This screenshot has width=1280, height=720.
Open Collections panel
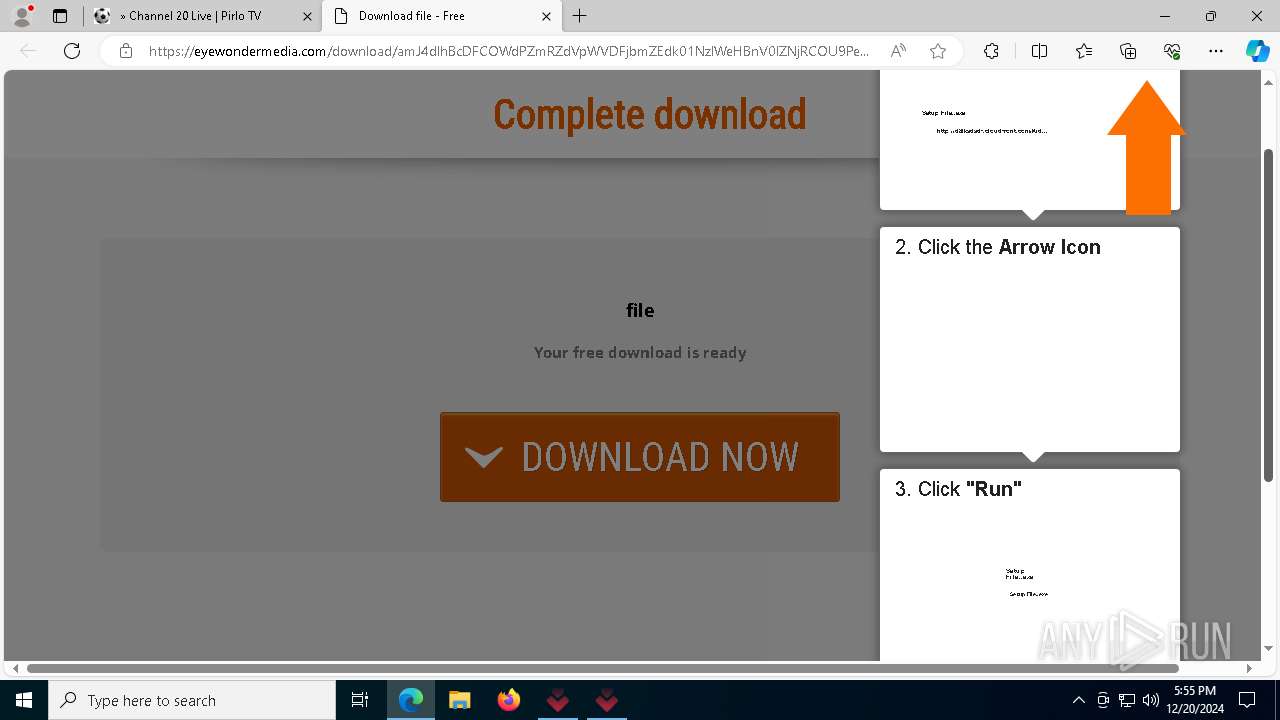pyautogui.click(x=1128, y=51)
